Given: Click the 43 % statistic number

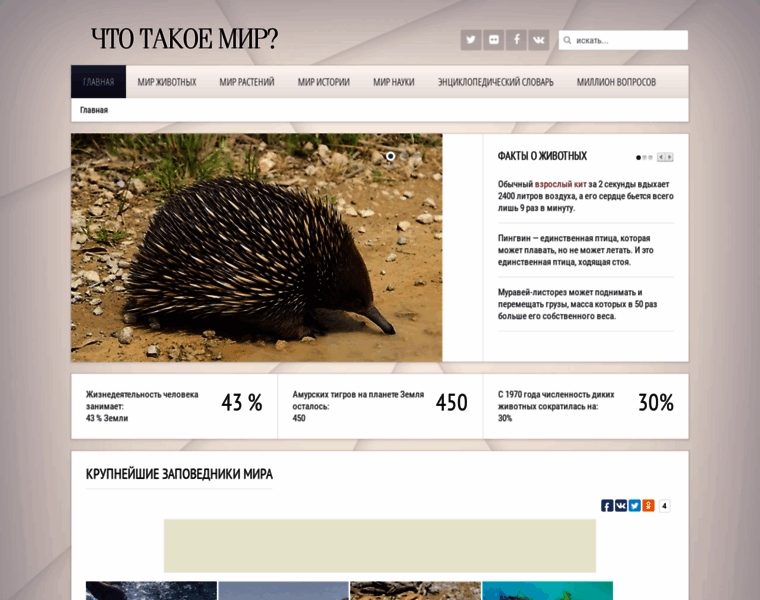Looking at the screenshot, I should [x=242, y=403].
